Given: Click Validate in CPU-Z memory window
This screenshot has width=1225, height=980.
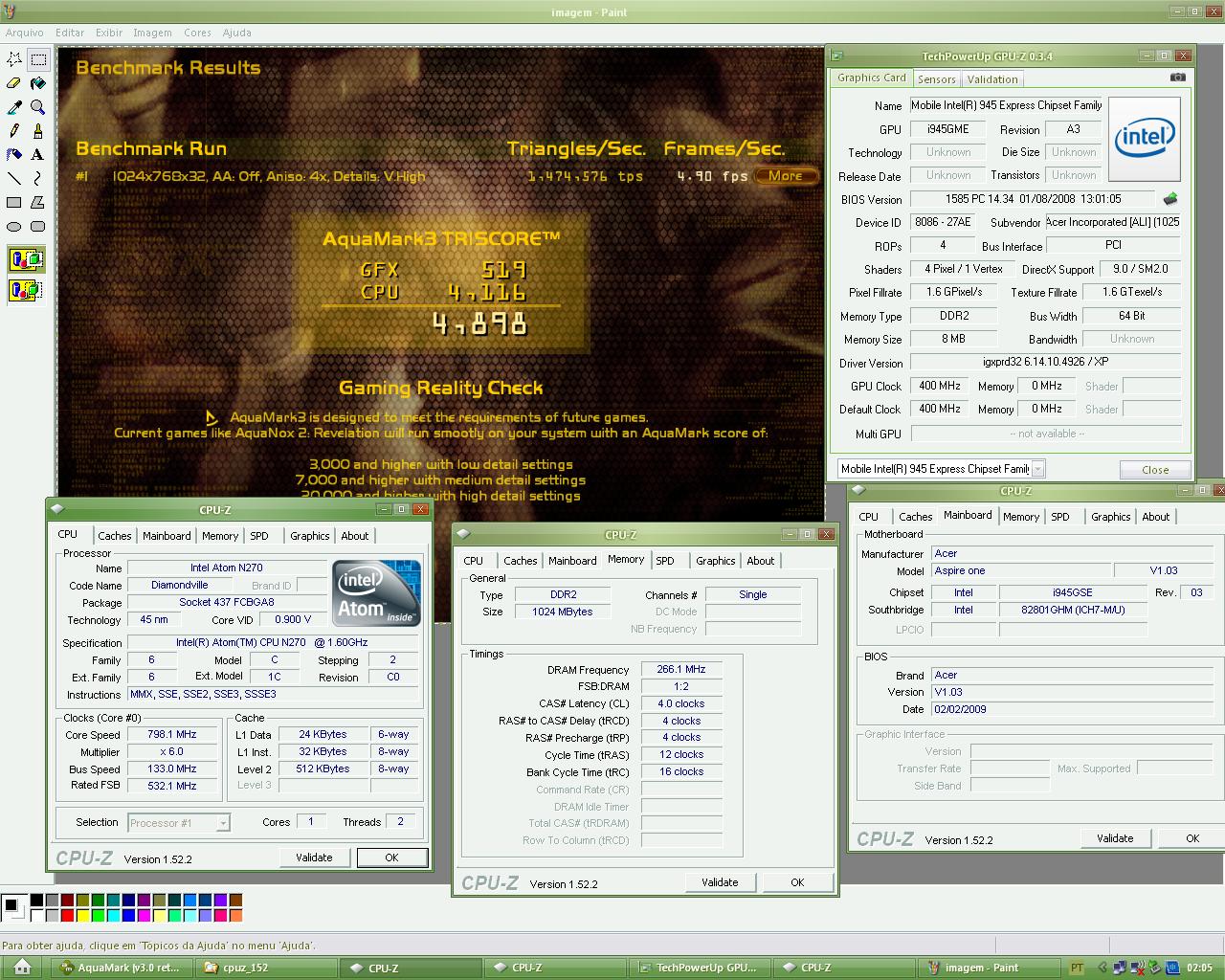Looking at the screenshot, I should tap(720, 882).
